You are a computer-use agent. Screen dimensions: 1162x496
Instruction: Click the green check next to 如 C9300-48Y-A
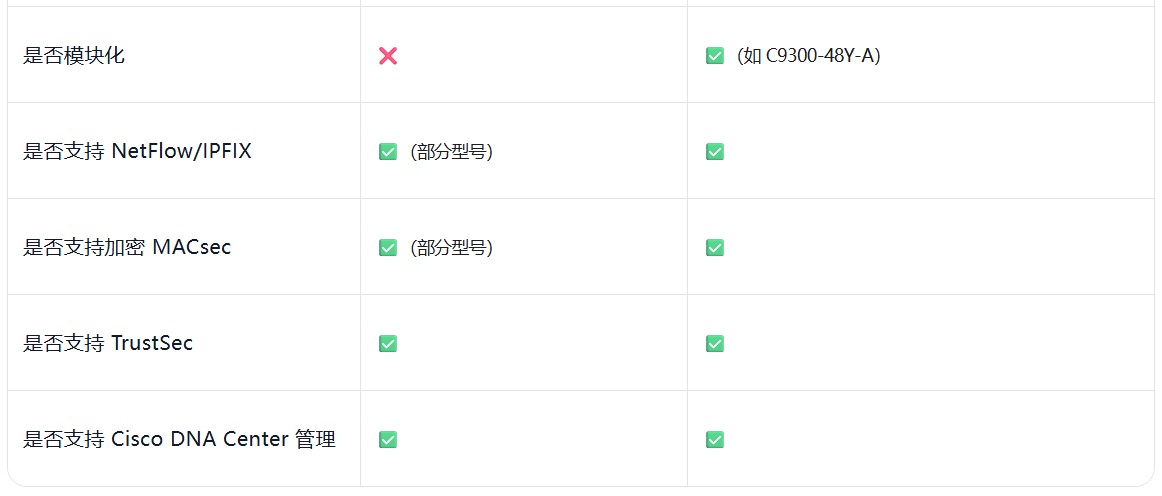click(715, 56)
